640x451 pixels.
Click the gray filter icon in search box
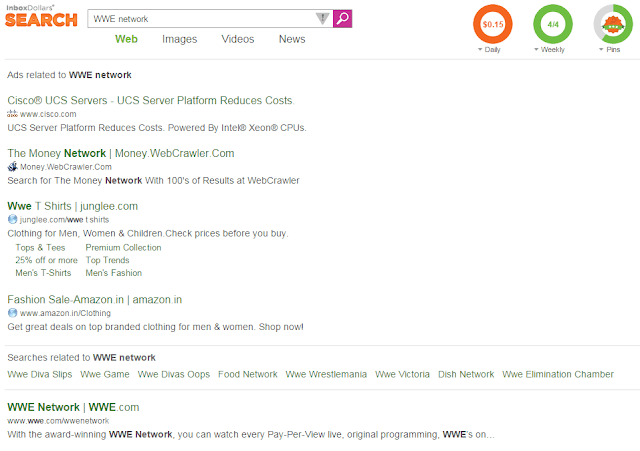coord(322,18)
